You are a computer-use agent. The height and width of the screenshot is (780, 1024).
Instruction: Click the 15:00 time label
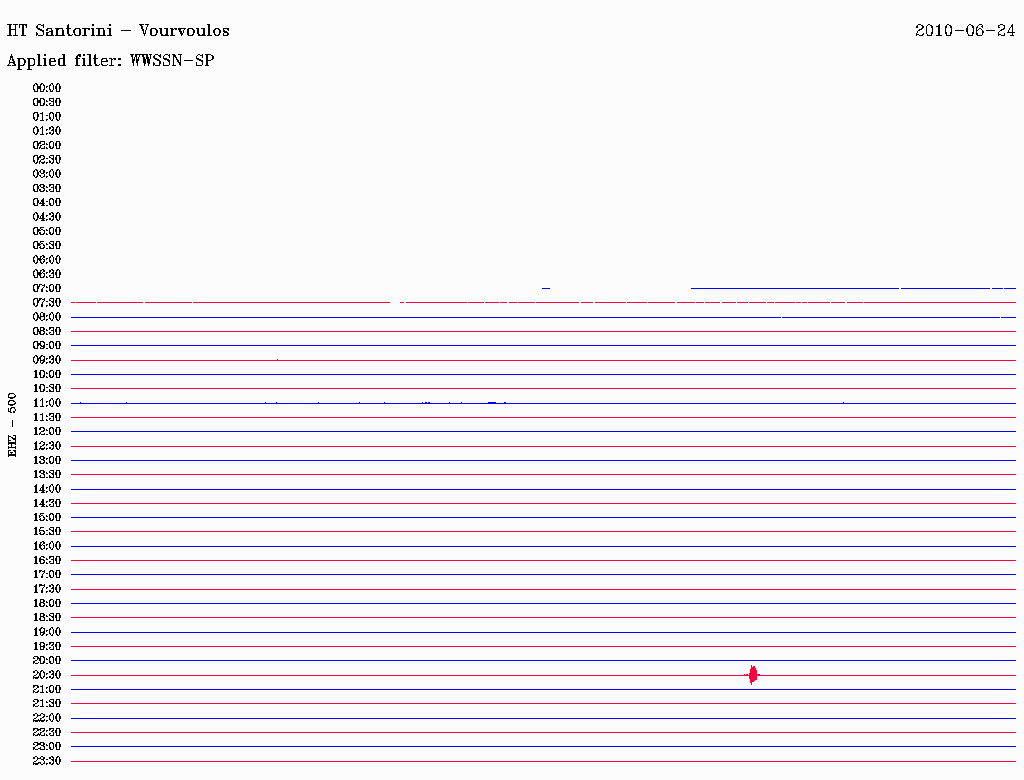click(47, 517)
